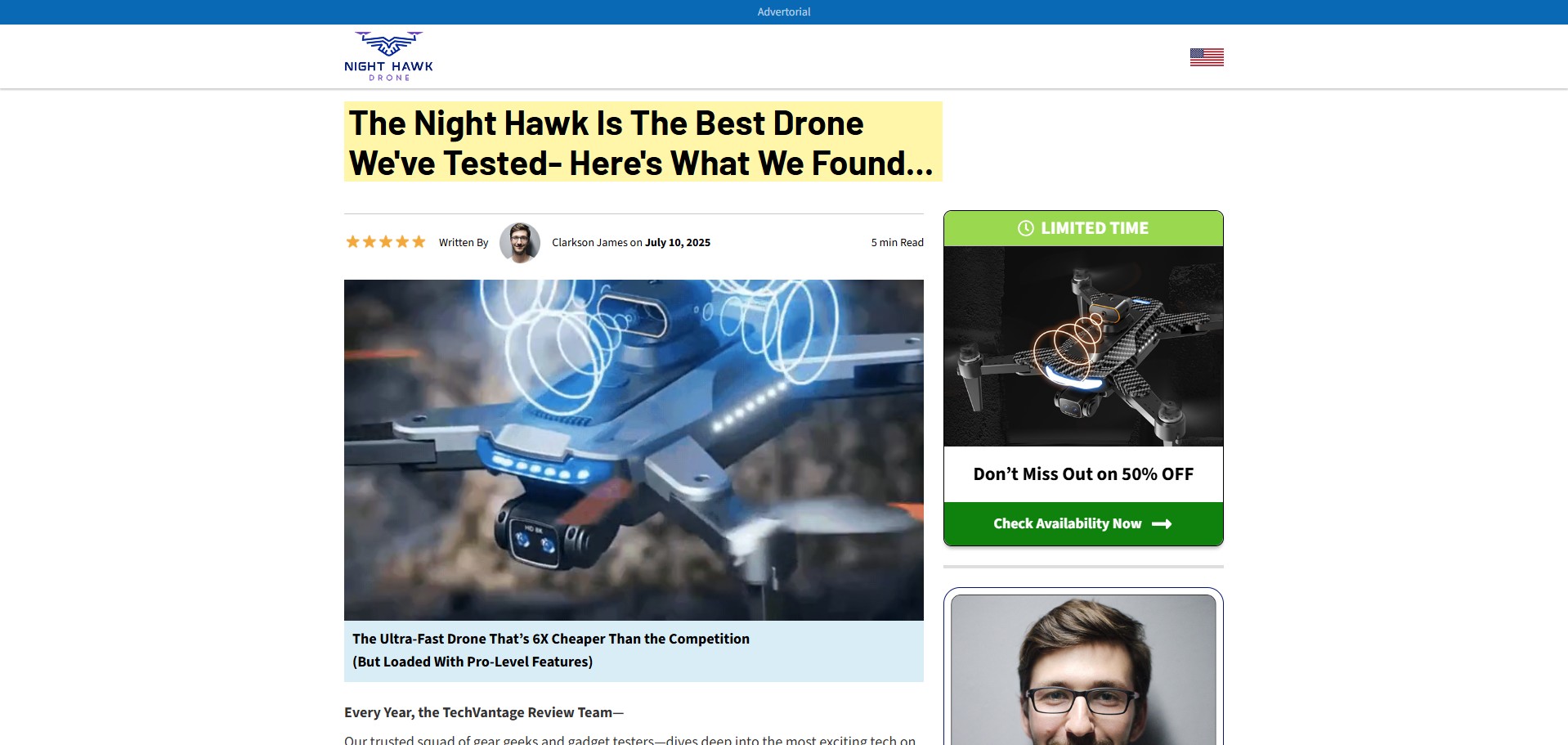1568x745 pixels.
Task: Click the Clarkson James author name
Action: click(589, 243)
